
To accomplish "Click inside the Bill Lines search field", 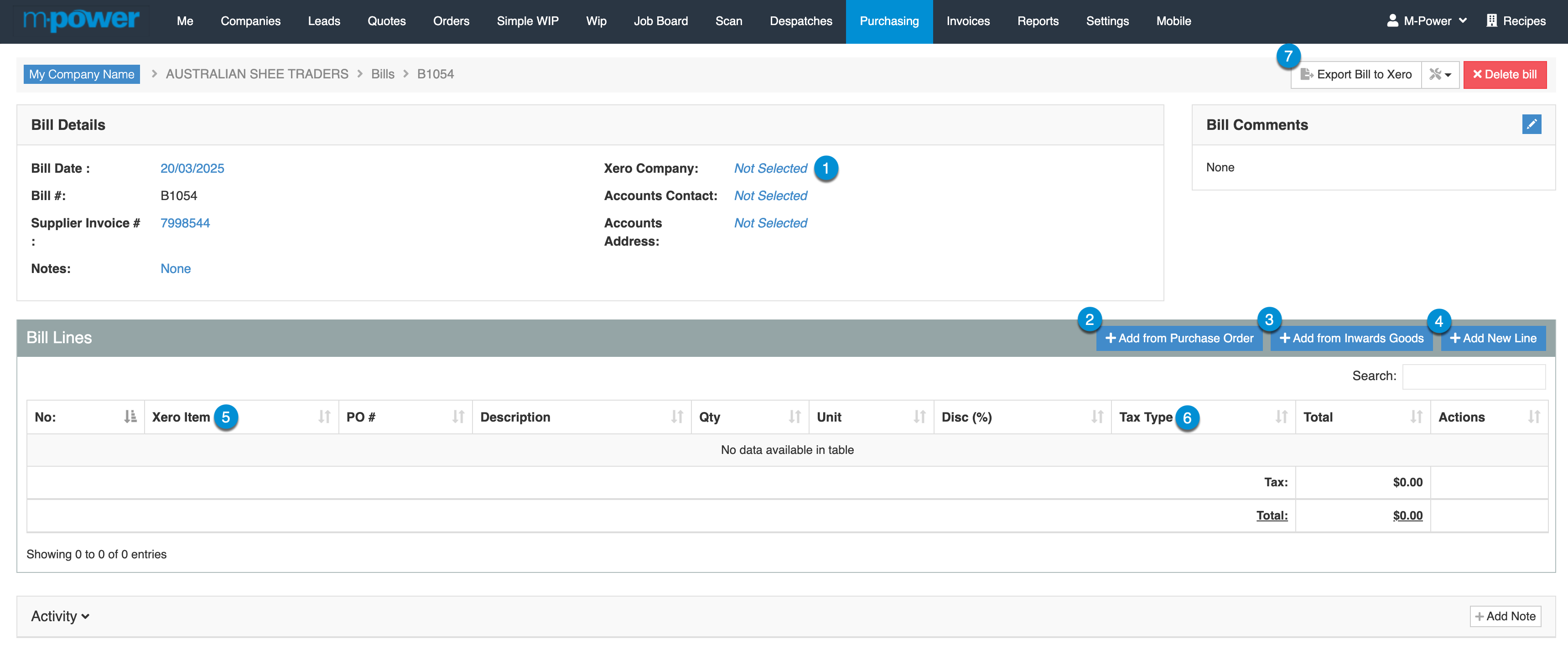I will [1474, 376].
